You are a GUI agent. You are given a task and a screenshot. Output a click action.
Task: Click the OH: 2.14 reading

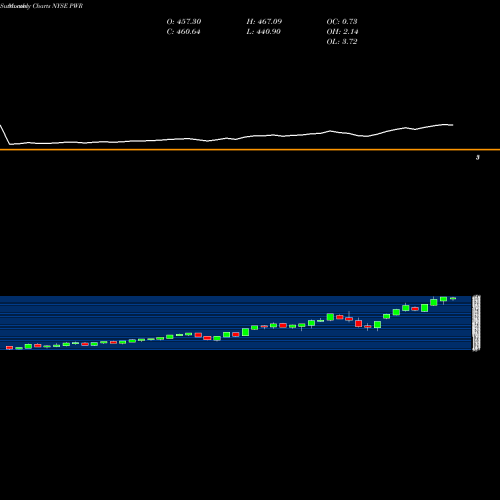(x=342, y=32)
